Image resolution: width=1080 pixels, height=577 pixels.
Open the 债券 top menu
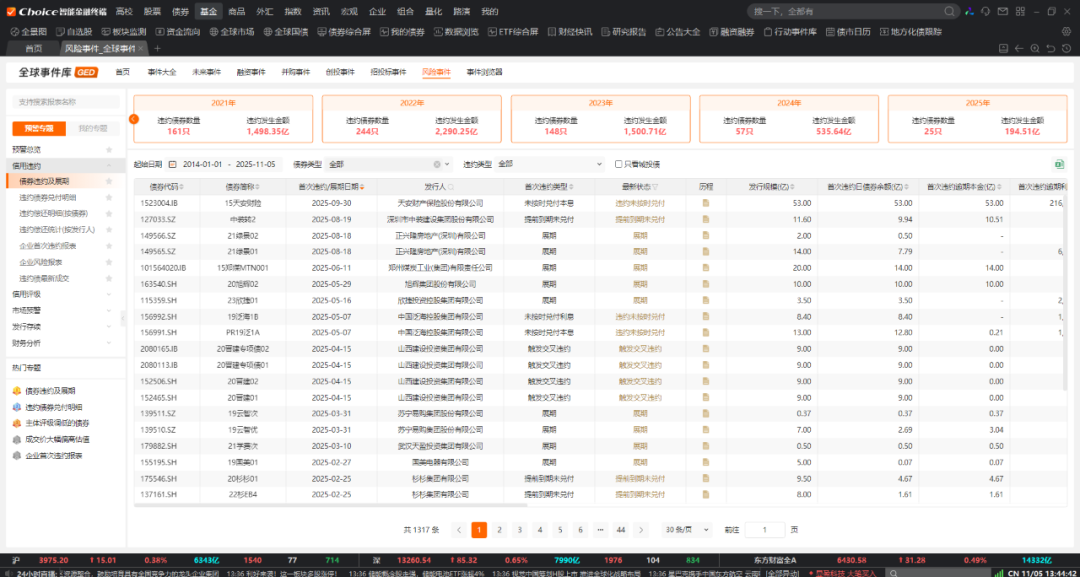(x=180, y=11)
